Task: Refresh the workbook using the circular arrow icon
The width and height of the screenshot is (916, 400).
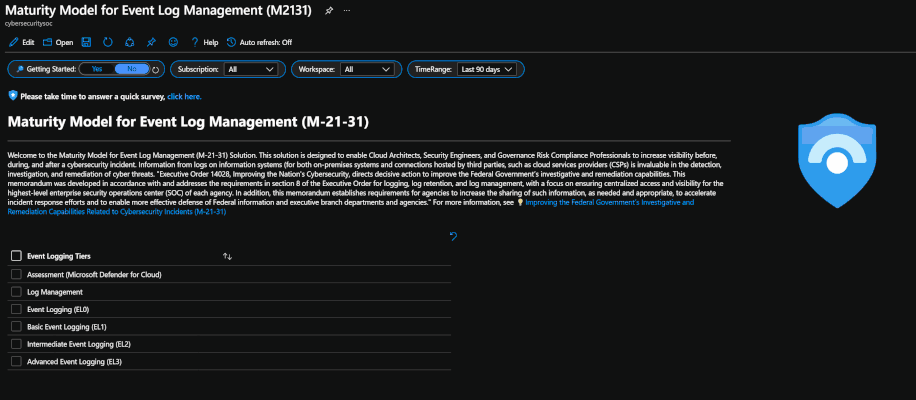Action: coord(108,42)
